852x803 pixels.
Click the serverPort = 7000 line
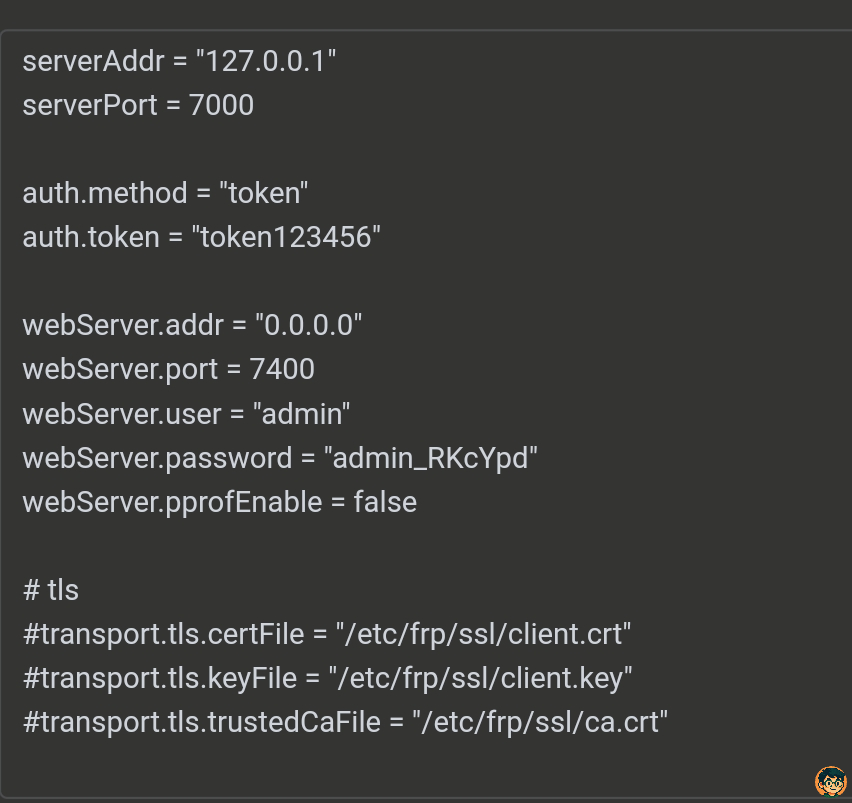tap(138, 105)
